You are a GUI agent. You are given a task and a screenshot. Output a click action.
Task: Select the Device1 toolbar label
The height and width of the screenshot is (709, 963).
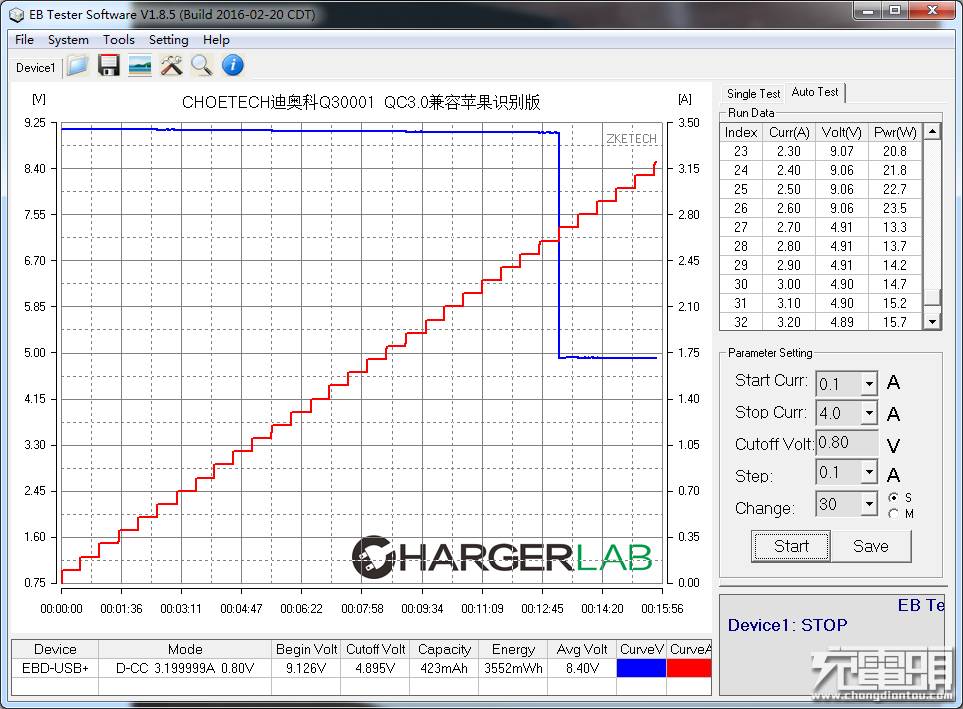tap(35, 68)
